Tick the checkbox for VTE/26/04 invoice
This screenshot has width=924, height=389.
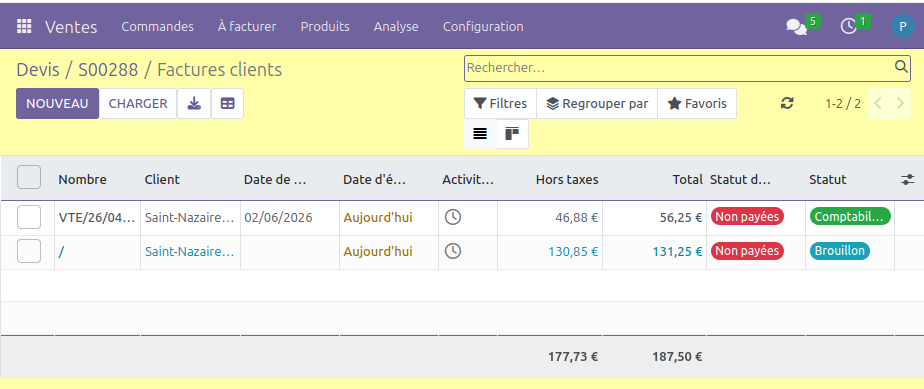point(29,217)
